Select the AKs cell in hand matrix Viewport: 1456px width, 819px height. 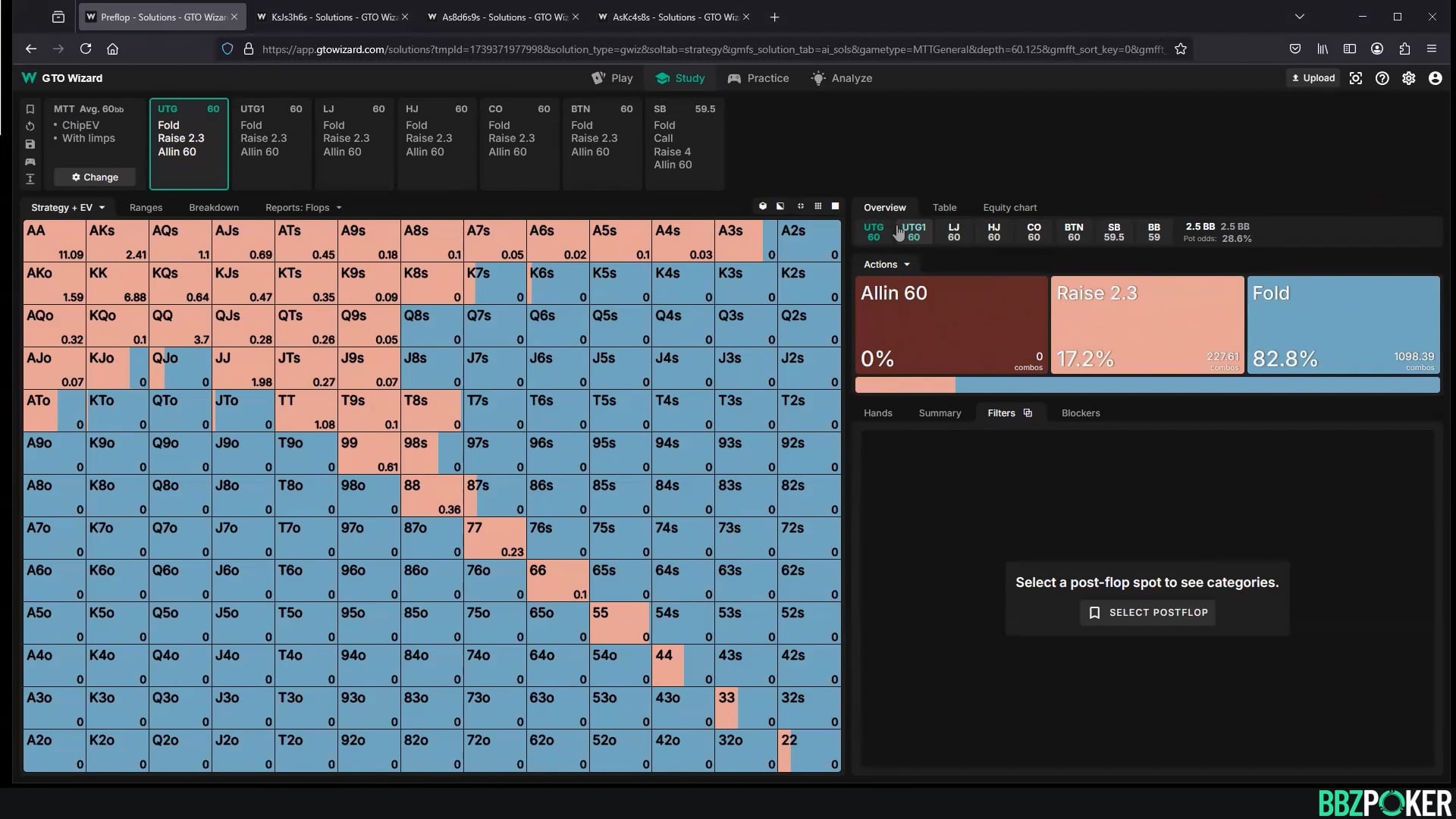click(x=118, y=241)
